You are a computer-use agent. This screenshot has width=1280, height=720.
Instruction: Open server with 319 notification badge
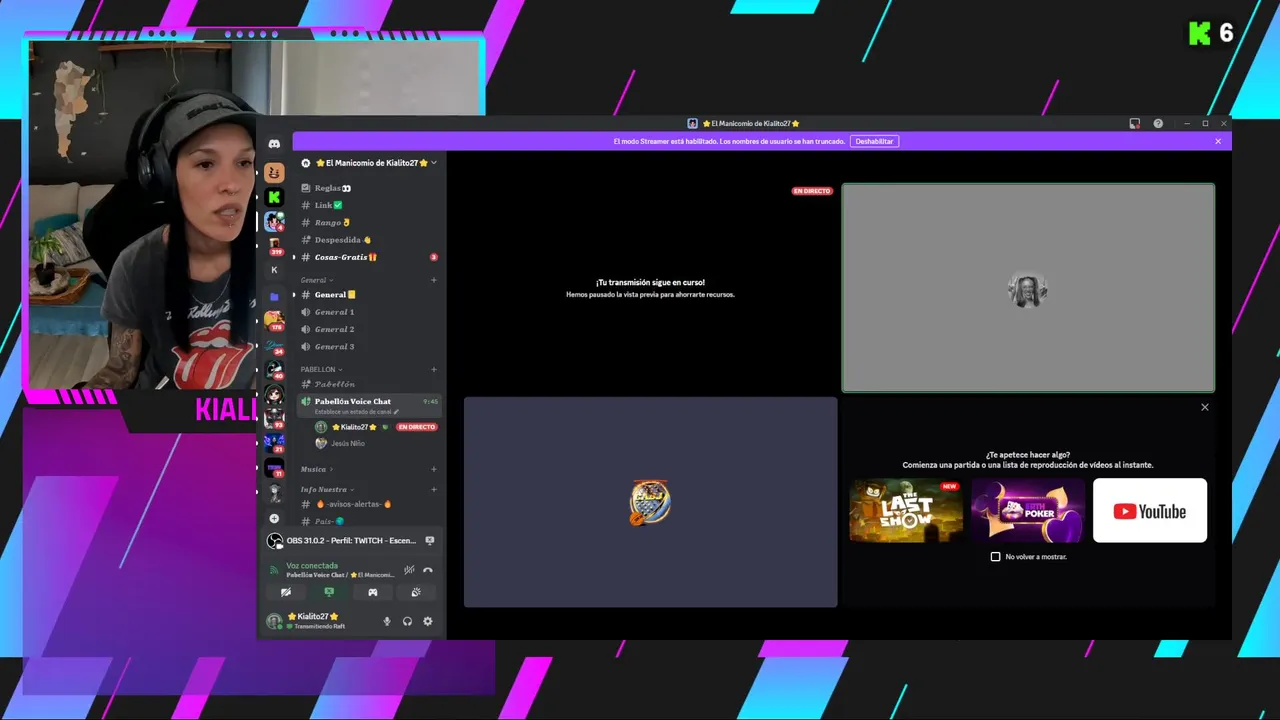pyautogui.click(x=274, y=246)
